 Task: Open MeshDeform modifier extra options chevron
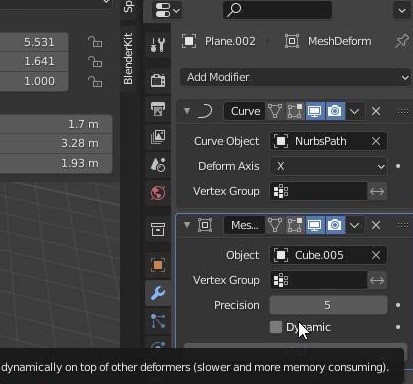click(x=354, y=225)
